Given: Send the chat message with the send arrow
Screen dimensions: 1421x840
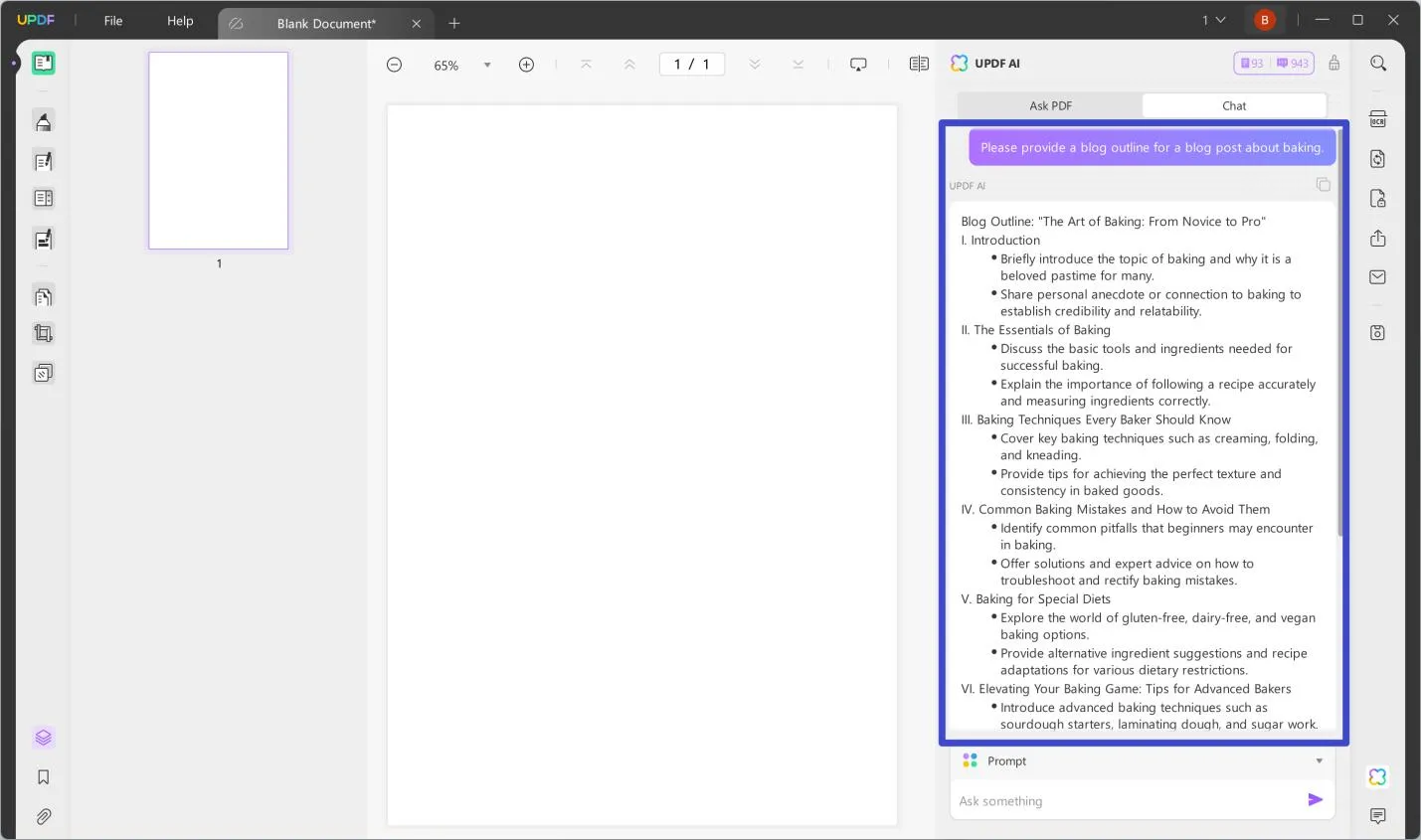Looking at the screenshot, I should tap(1315, 799).
